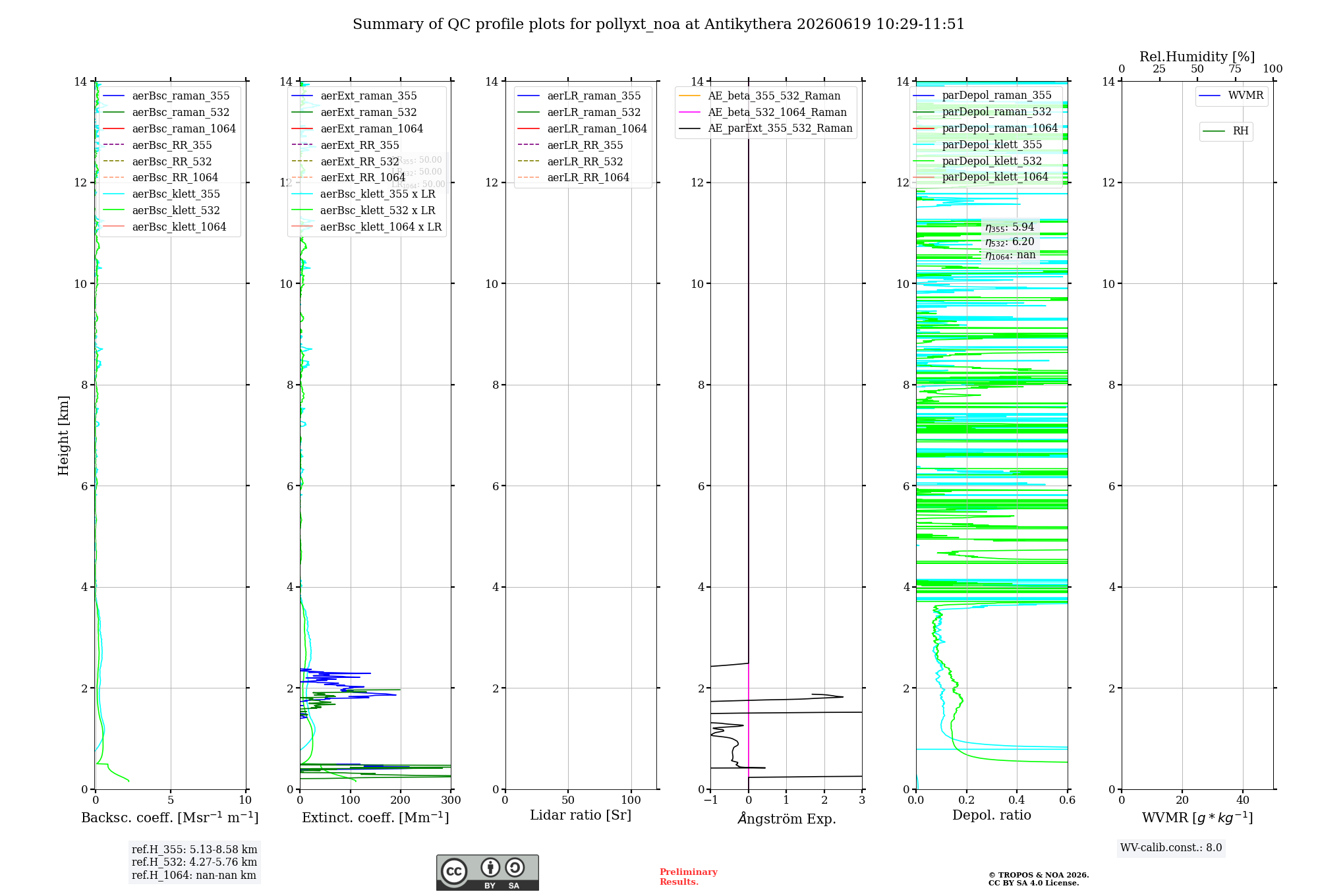The image size is (1318, 896).
Task: Select the AE_beta_532_1064_Raman magenta legend line
Action: click(689, 113)
